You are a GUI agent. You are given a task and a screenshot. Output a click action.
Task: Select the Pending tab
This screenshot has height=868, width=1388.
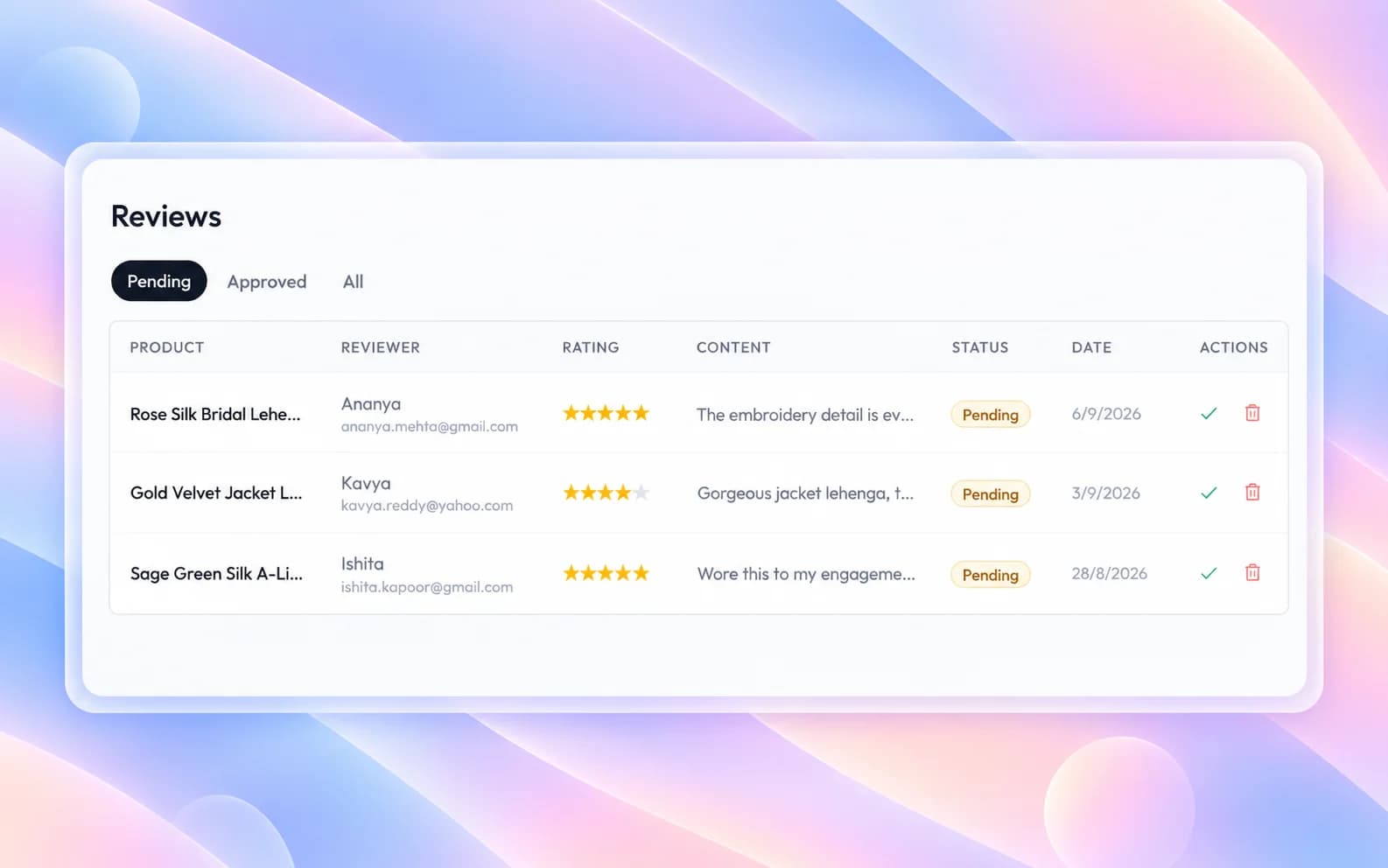click(x=159, y=281)
